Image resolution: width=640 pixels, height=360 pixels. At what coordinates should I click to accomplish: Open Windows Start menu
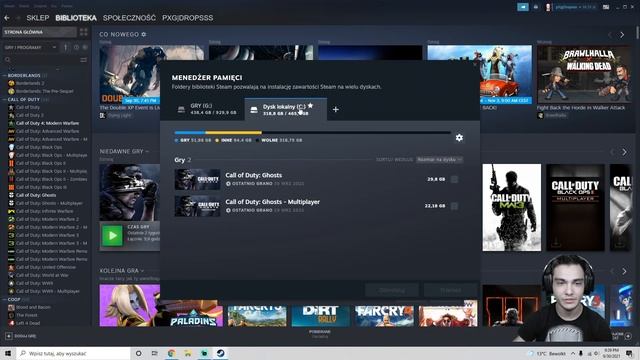[x=8, y=353]
